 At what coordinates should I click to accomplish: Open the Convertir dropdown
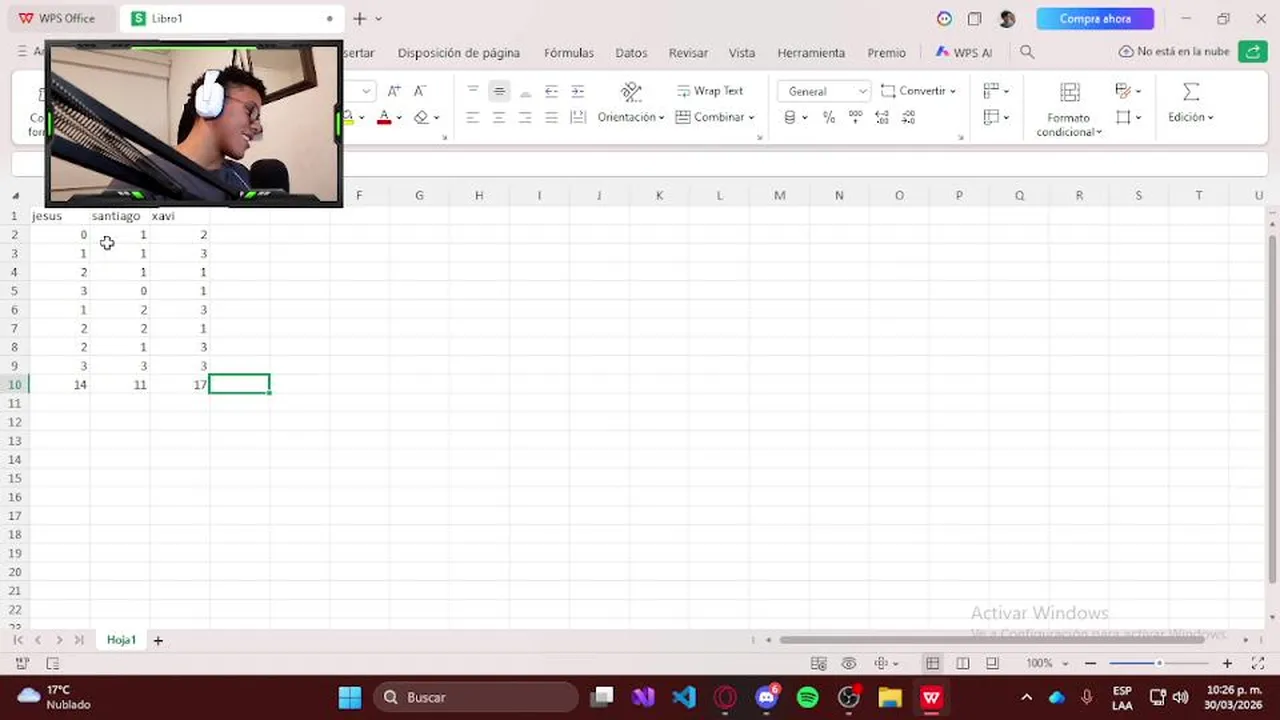pyautogui.click(x=918, y=91)
